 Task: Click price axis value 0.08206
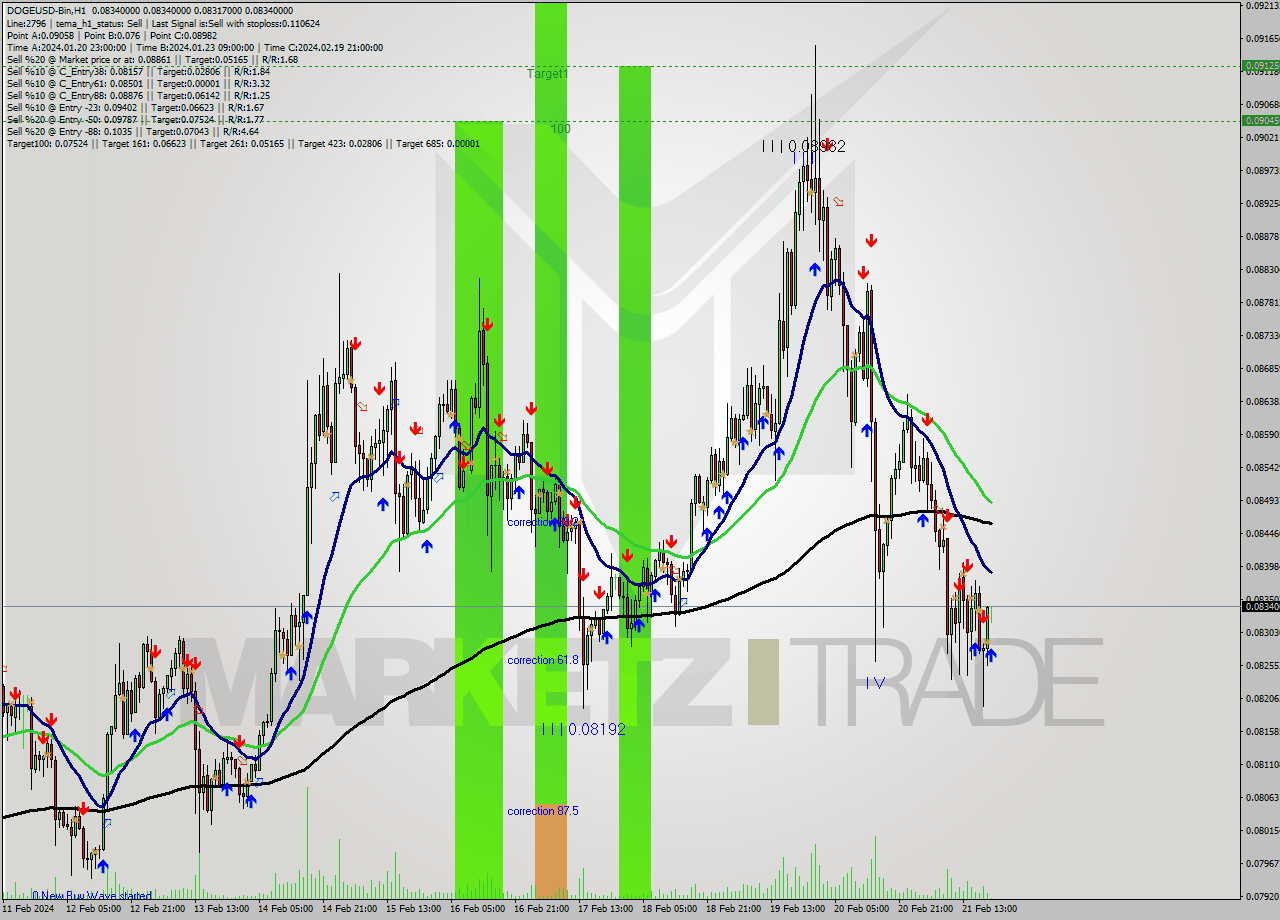point(1263,698)
